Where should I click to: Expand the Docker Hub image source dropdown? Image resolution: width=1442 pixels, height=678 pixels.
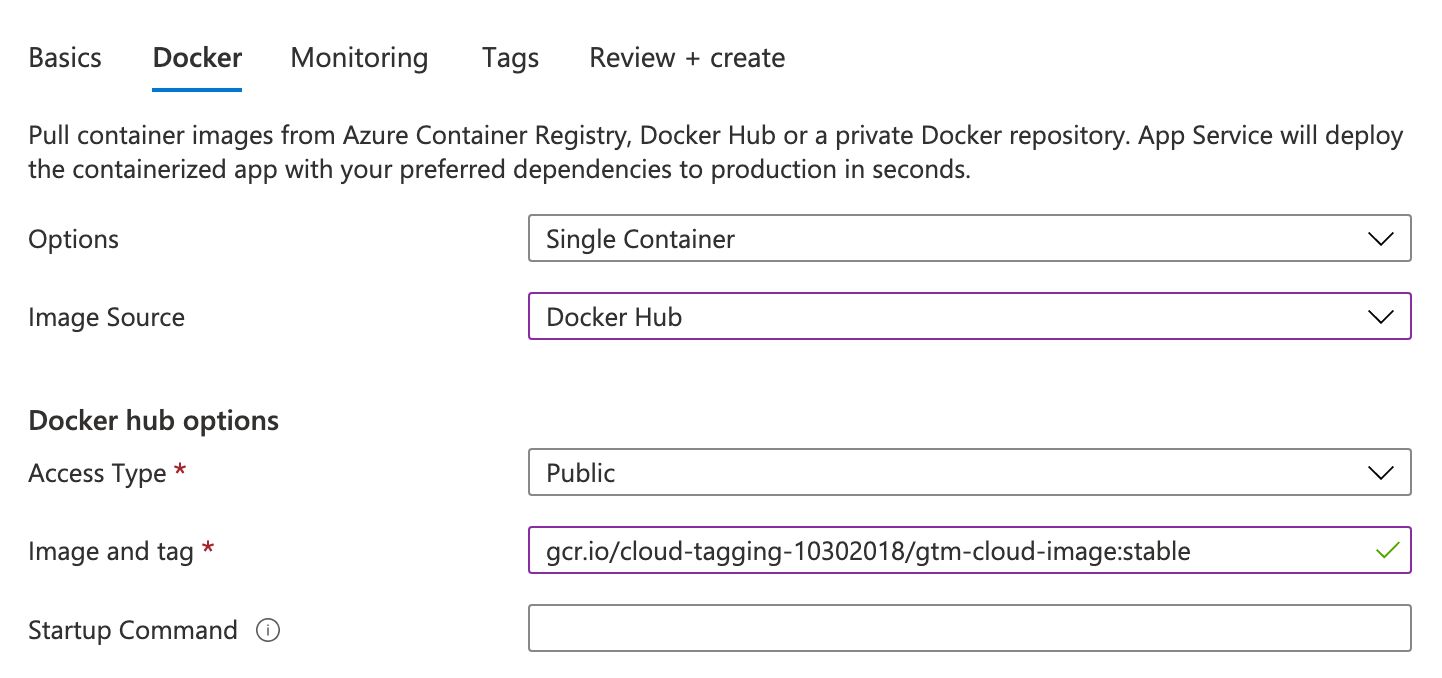969,316
